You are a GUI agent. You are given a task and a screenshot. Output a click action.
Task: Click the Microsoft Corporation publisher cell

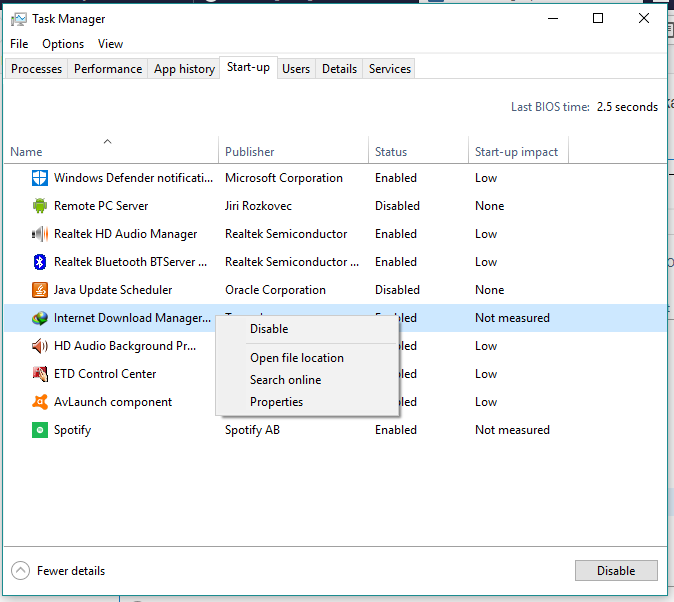pos(284,178)
